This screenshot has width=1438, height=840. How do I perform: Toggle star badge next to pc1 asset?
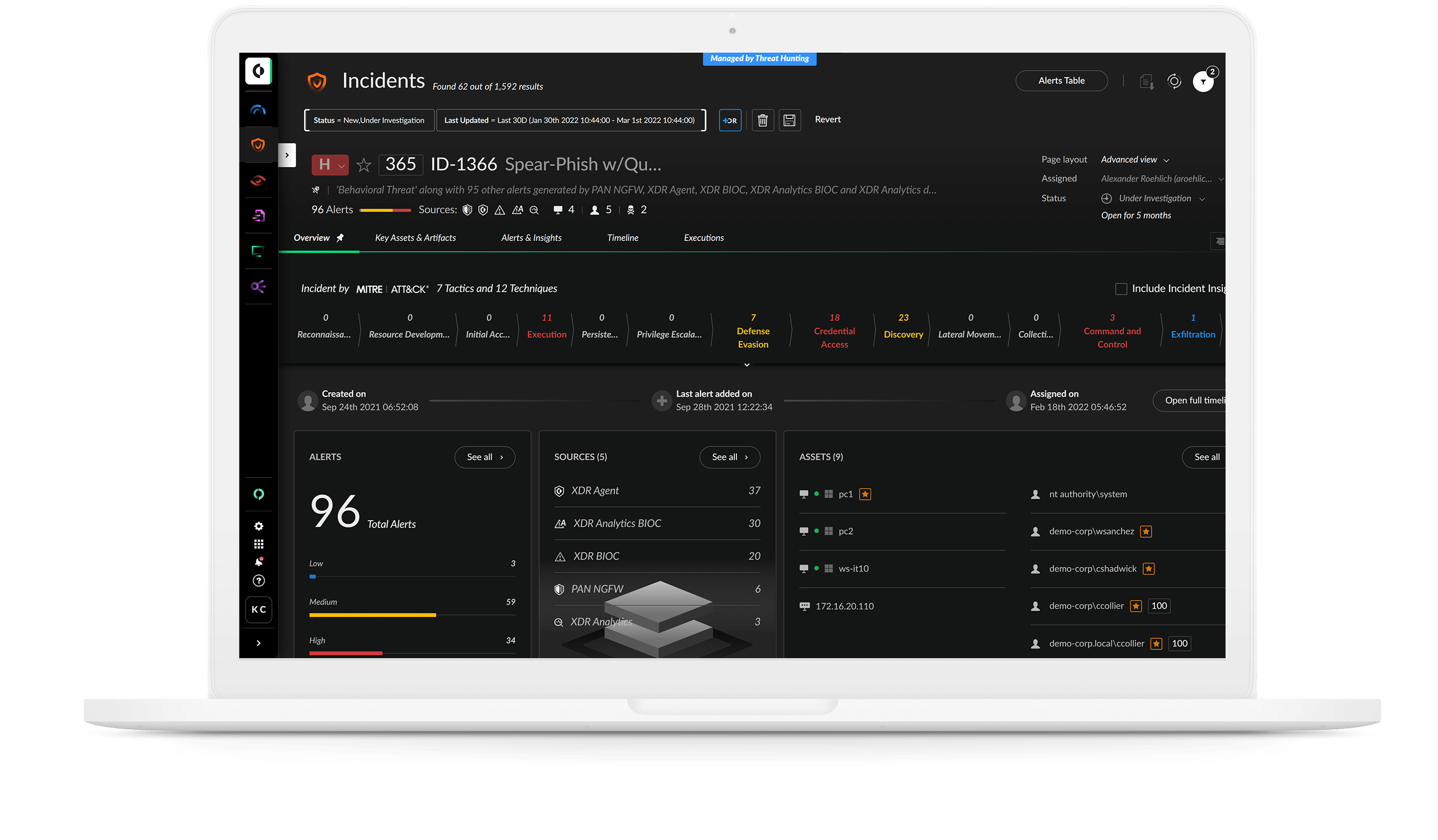click(865, 494)
